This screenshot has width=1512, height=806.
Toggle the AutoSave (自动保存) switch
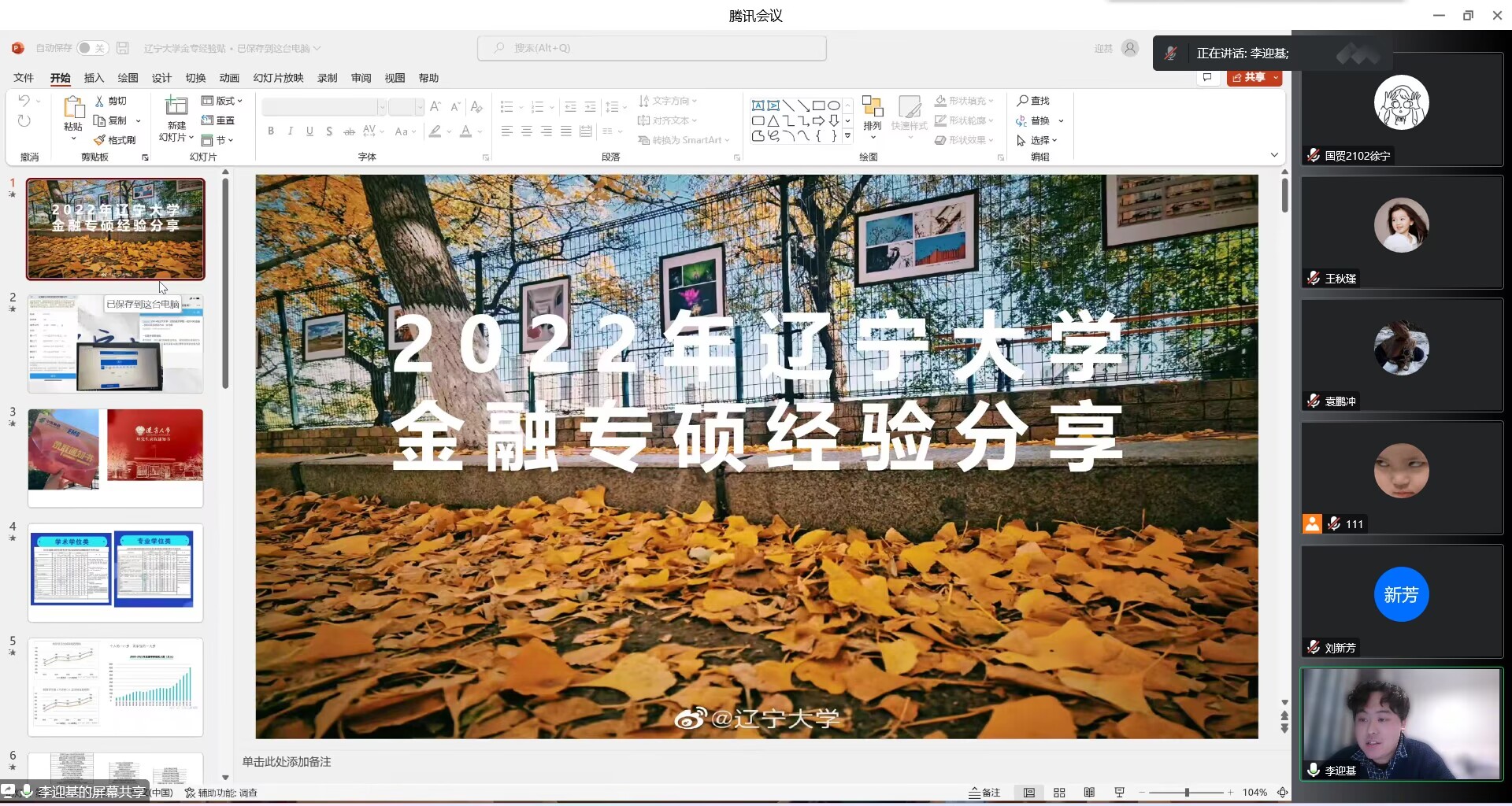tap(92, 48)
